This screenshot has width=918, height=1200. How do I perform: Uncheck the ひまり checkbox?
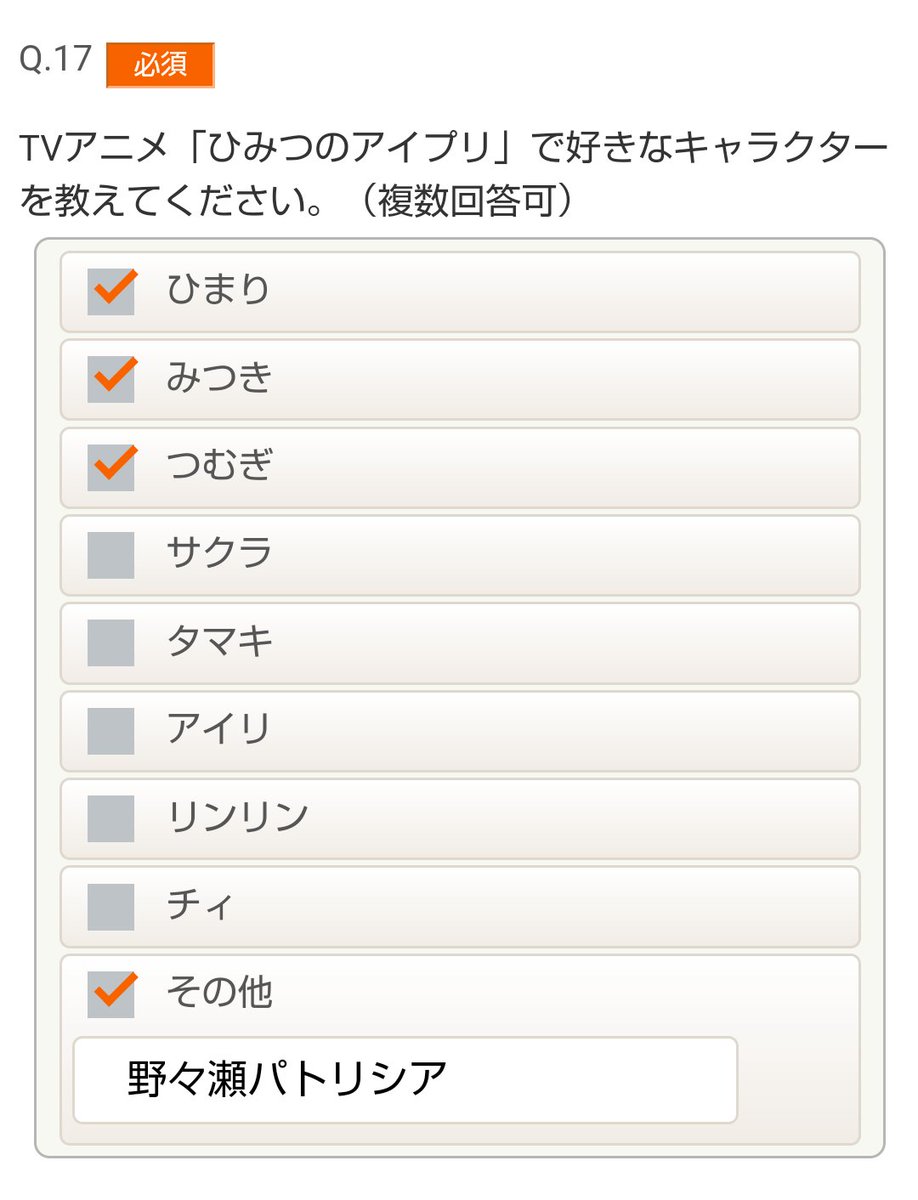coord(111,291)
